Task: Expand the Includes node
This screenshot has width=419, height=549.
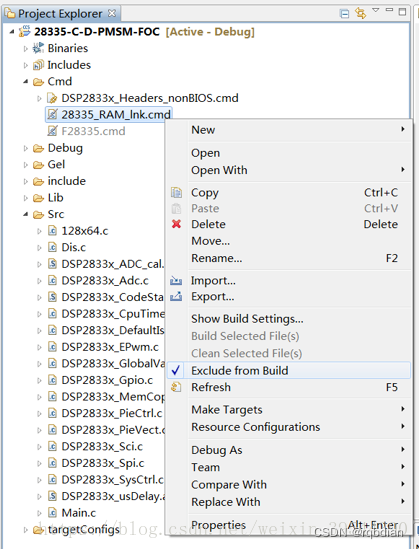Action: tap(26, 65)
